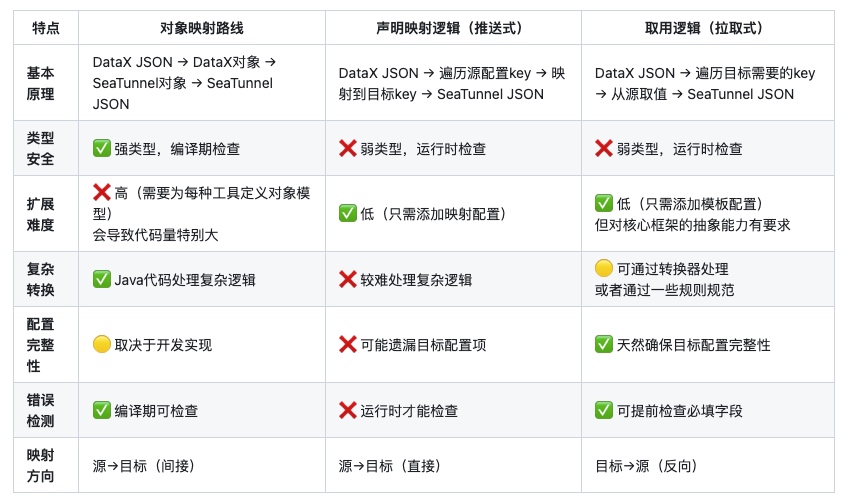This screenshot has height=497, width=849.
Task: Click red X before 可能遗漏目标配置项
Action: pyautogui.click(x=348, y=345)
